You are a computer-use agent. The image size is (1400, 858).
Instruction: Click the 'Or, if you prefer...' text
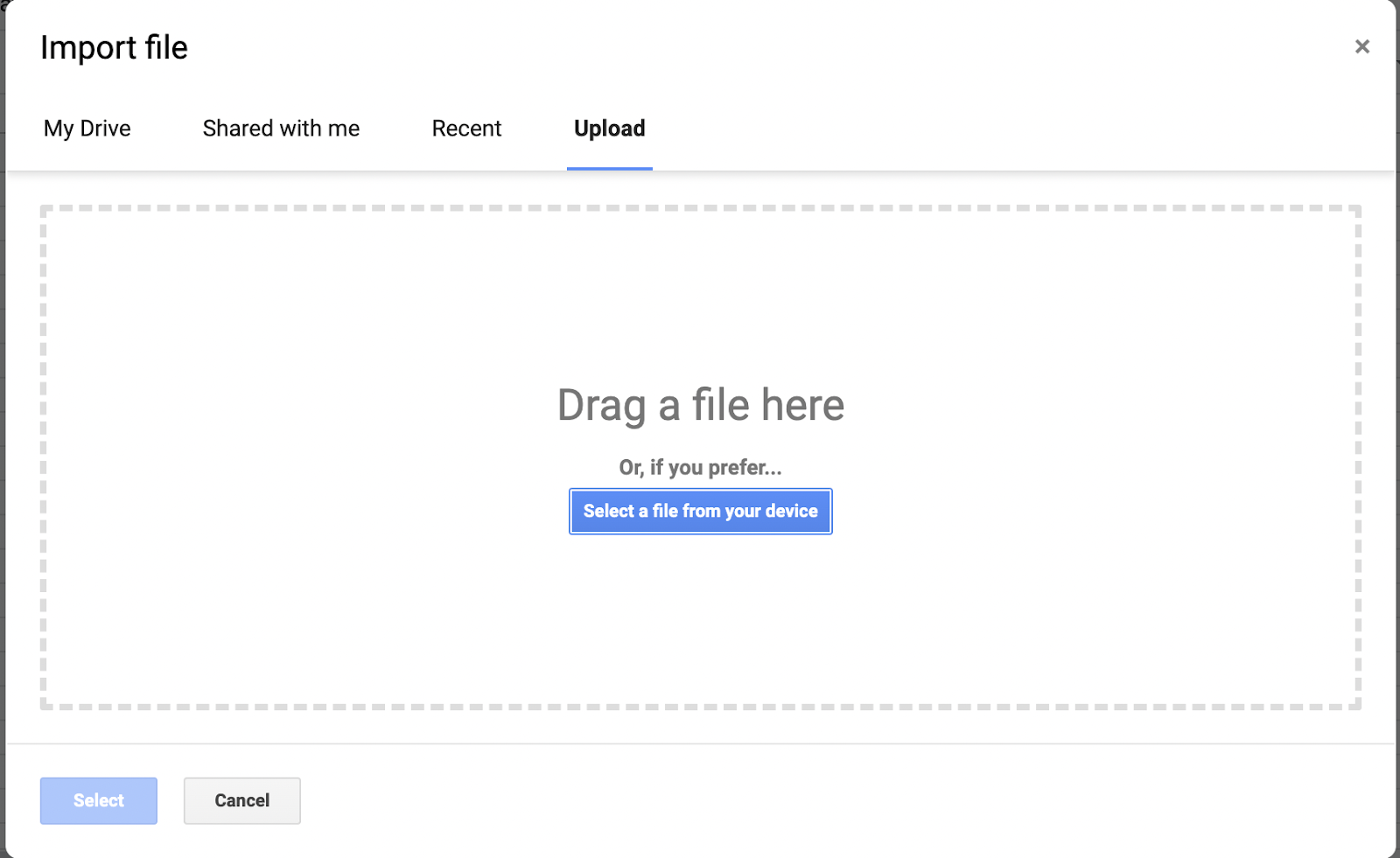click(x=701, y=468)
